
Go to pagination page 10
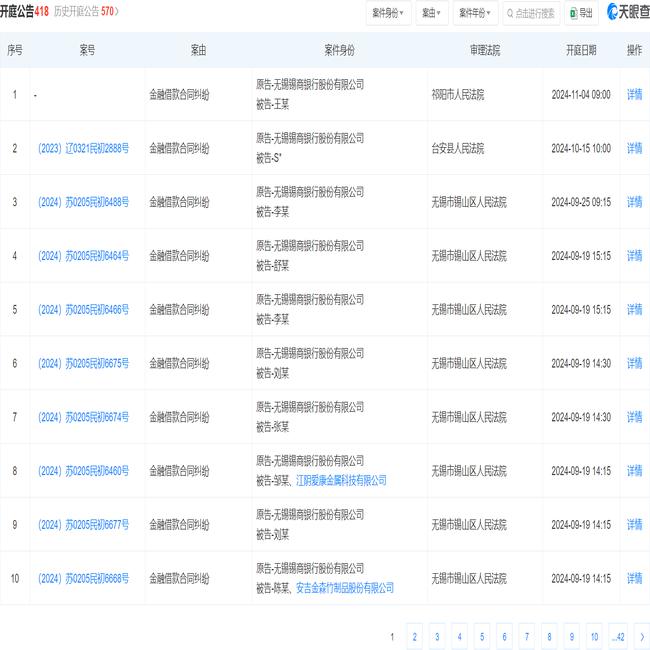pyautogui.click(x=594, y=637)
